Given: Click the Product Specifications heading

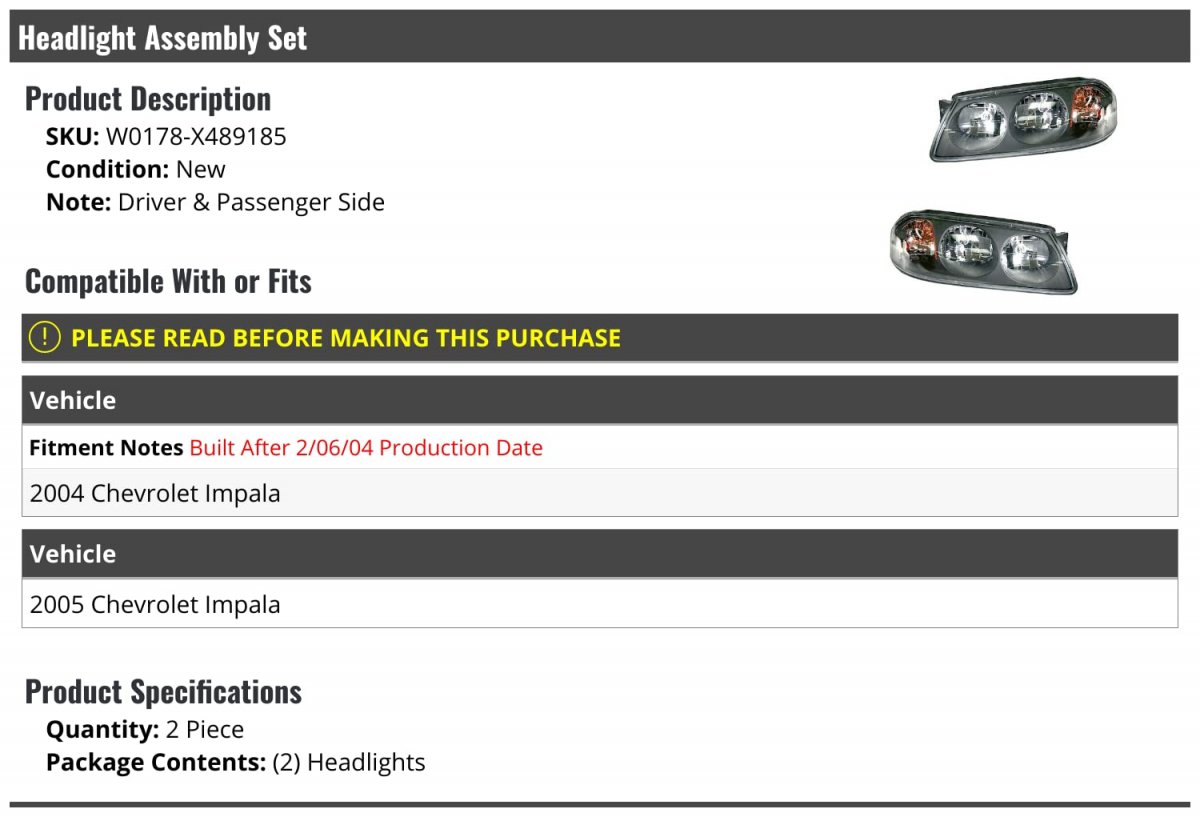Looking at the screenshot, I should point(163,692).
